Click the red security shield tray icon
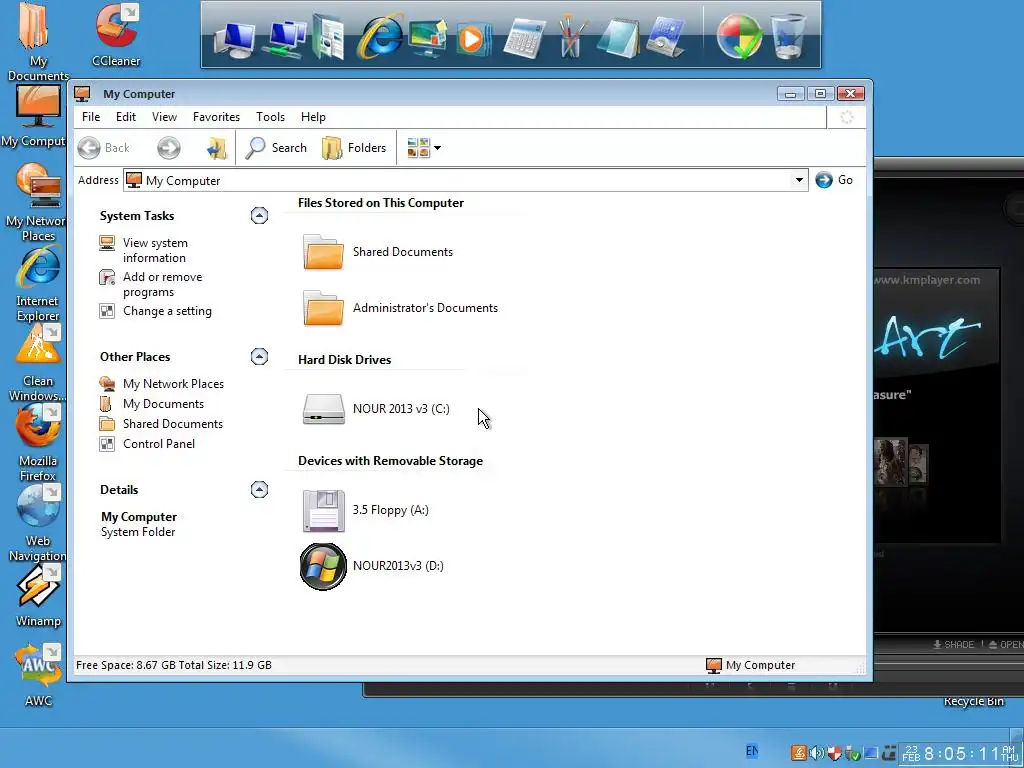The image size is (1024, 768). point(834,753)
